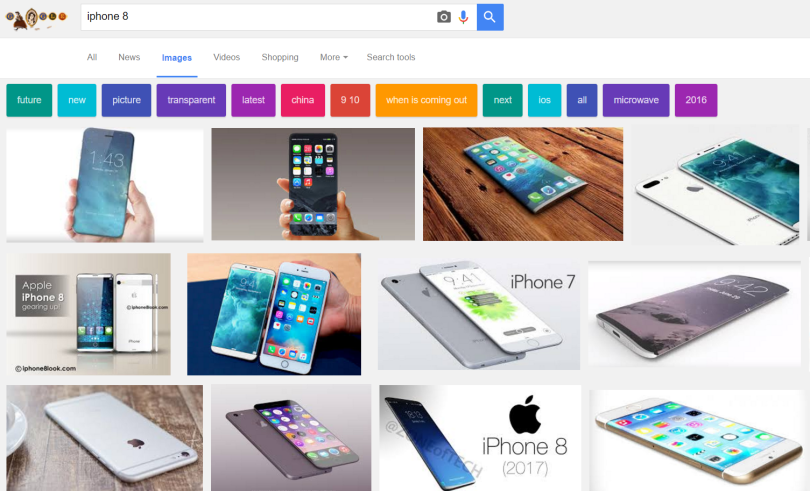Open the 'iPhone 7' silver concept thumbnail
The width and height of the screenshot is (810, 491).
479,315
